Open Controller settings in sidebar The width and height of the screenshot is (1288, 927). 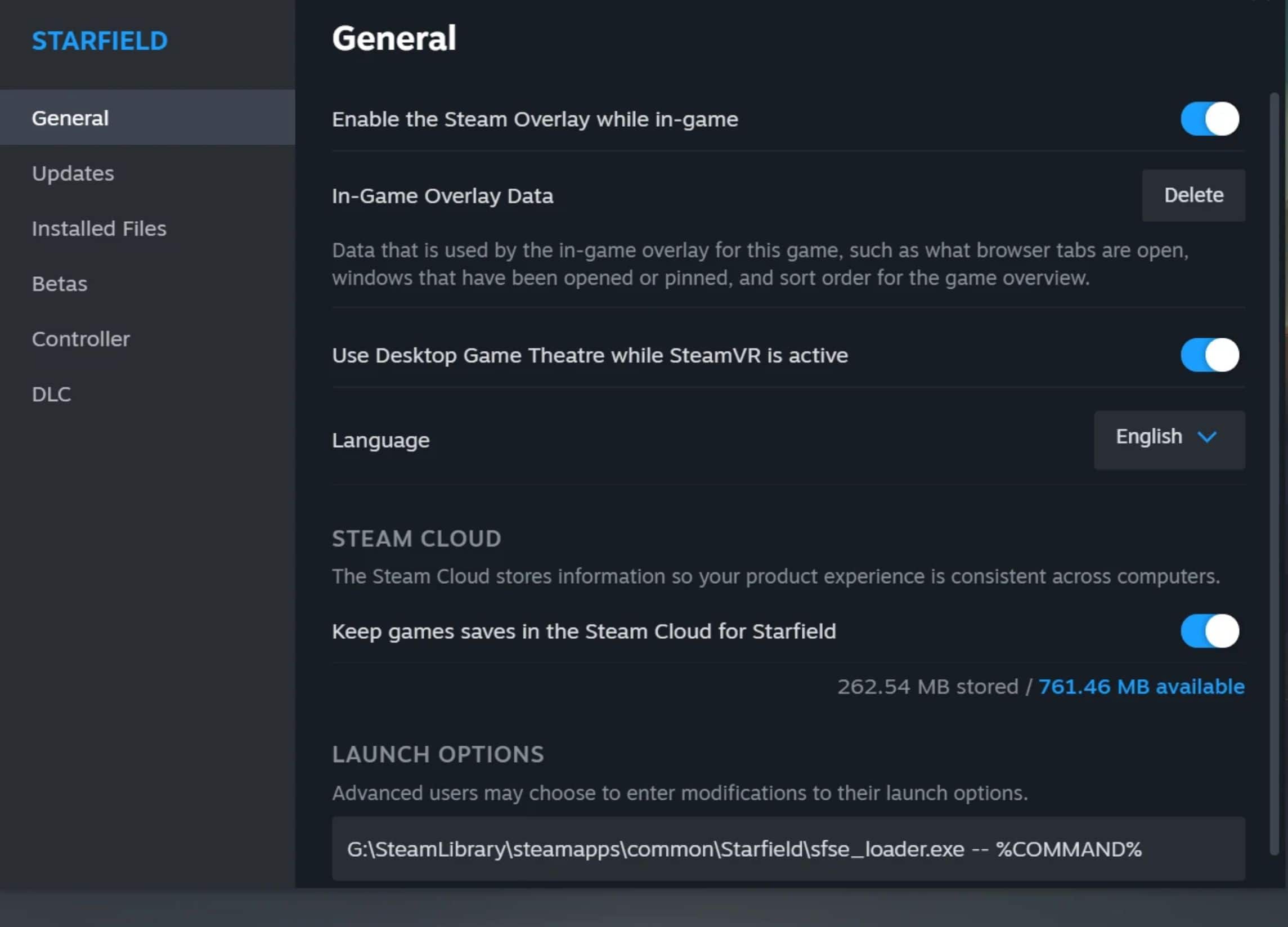pos(80,339)
